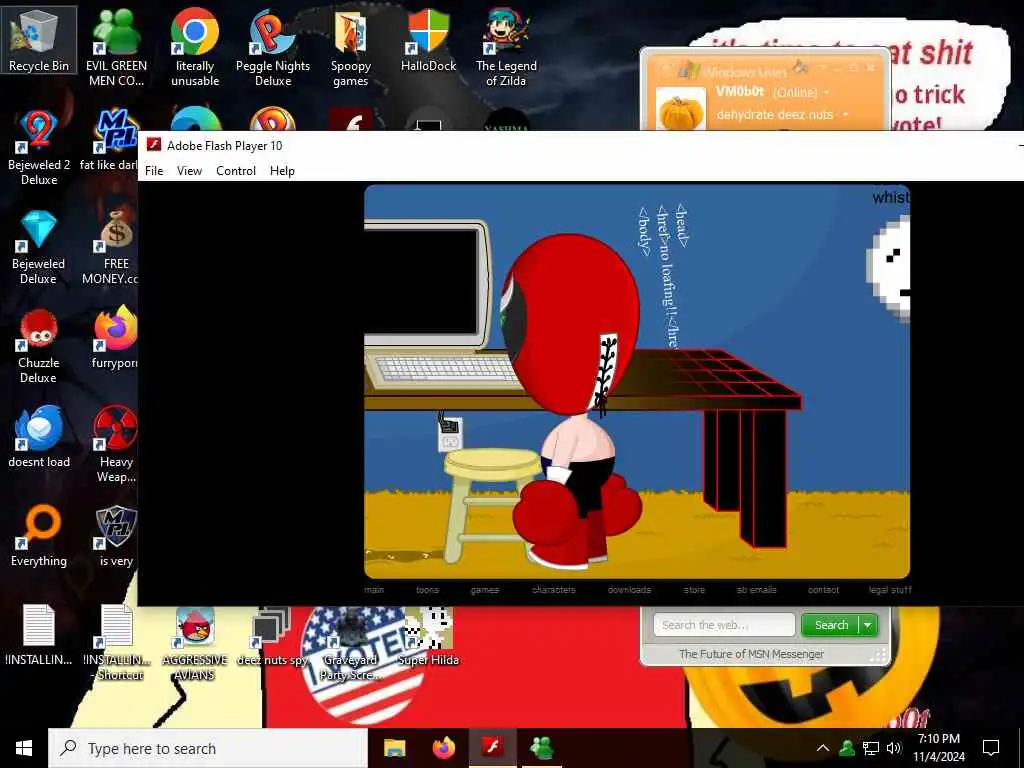1024x768 pixels.
Task: Click the 'toons' navigation link
Action: pos(427,590)
